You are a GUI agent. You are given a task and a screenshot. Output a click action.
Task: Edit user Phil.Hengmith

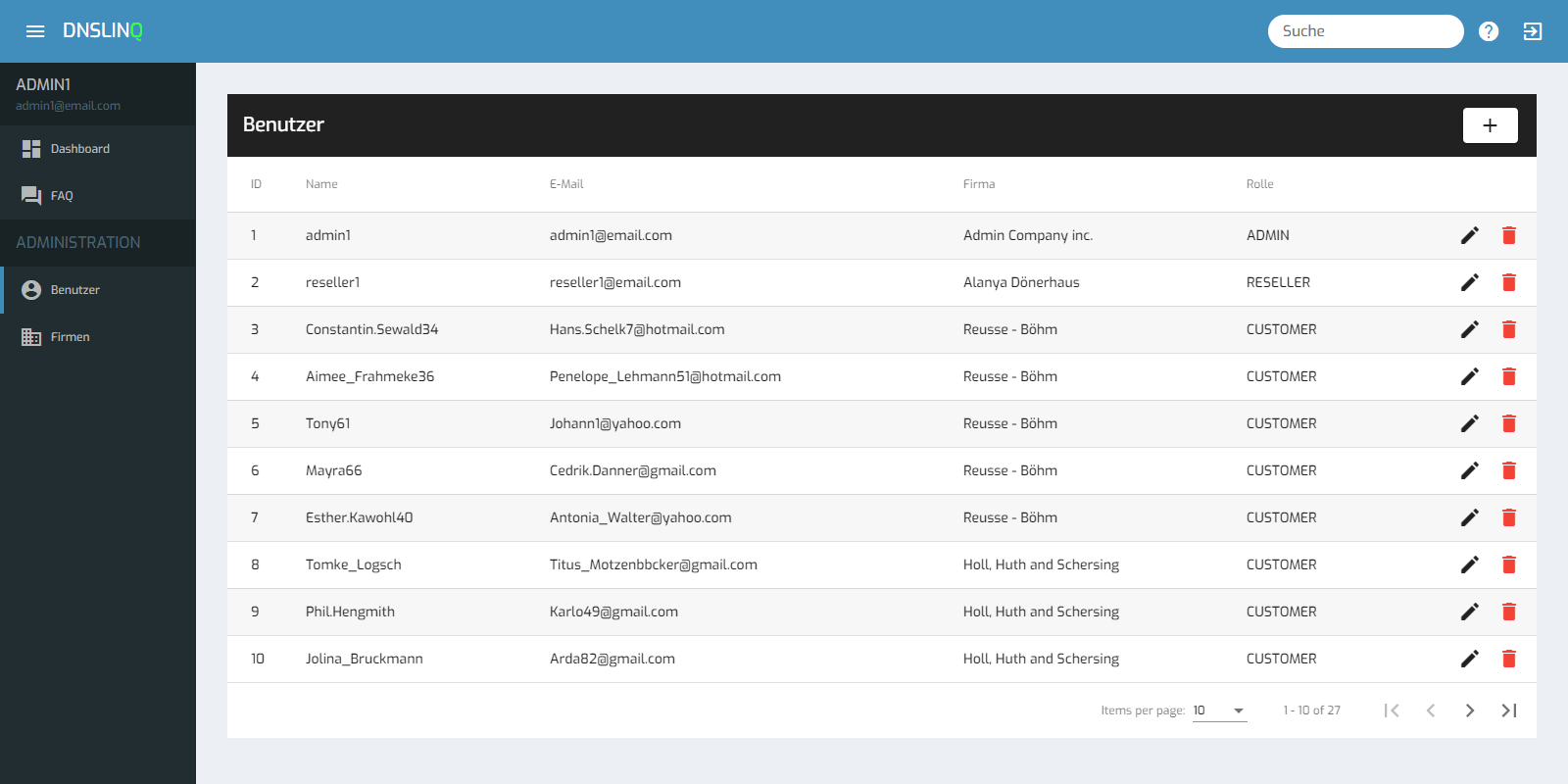tap(1470, 612)
